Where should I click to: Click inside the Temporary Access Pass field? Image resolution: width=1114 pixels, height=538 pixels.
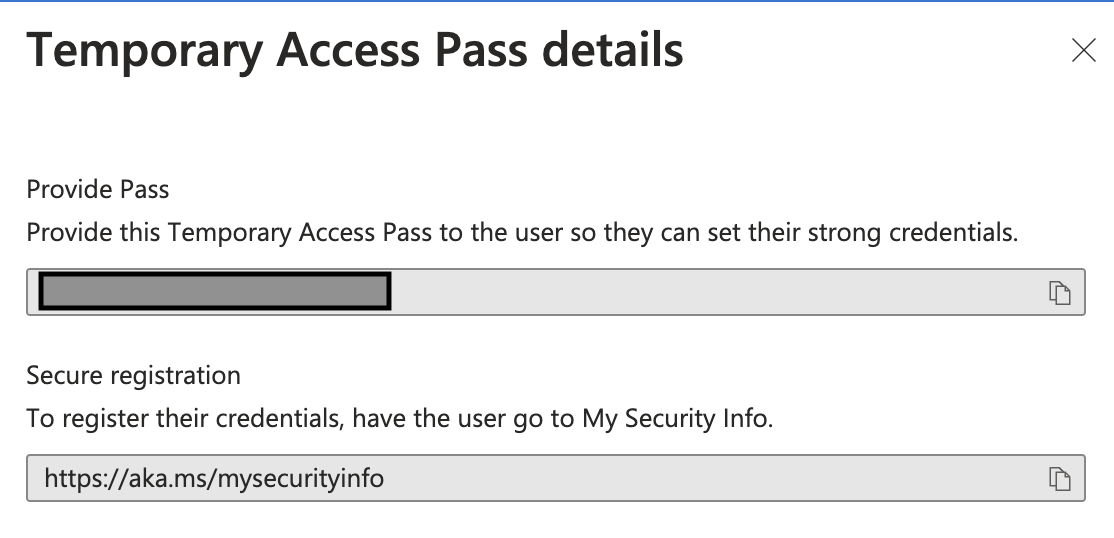[x=700, y=292]
